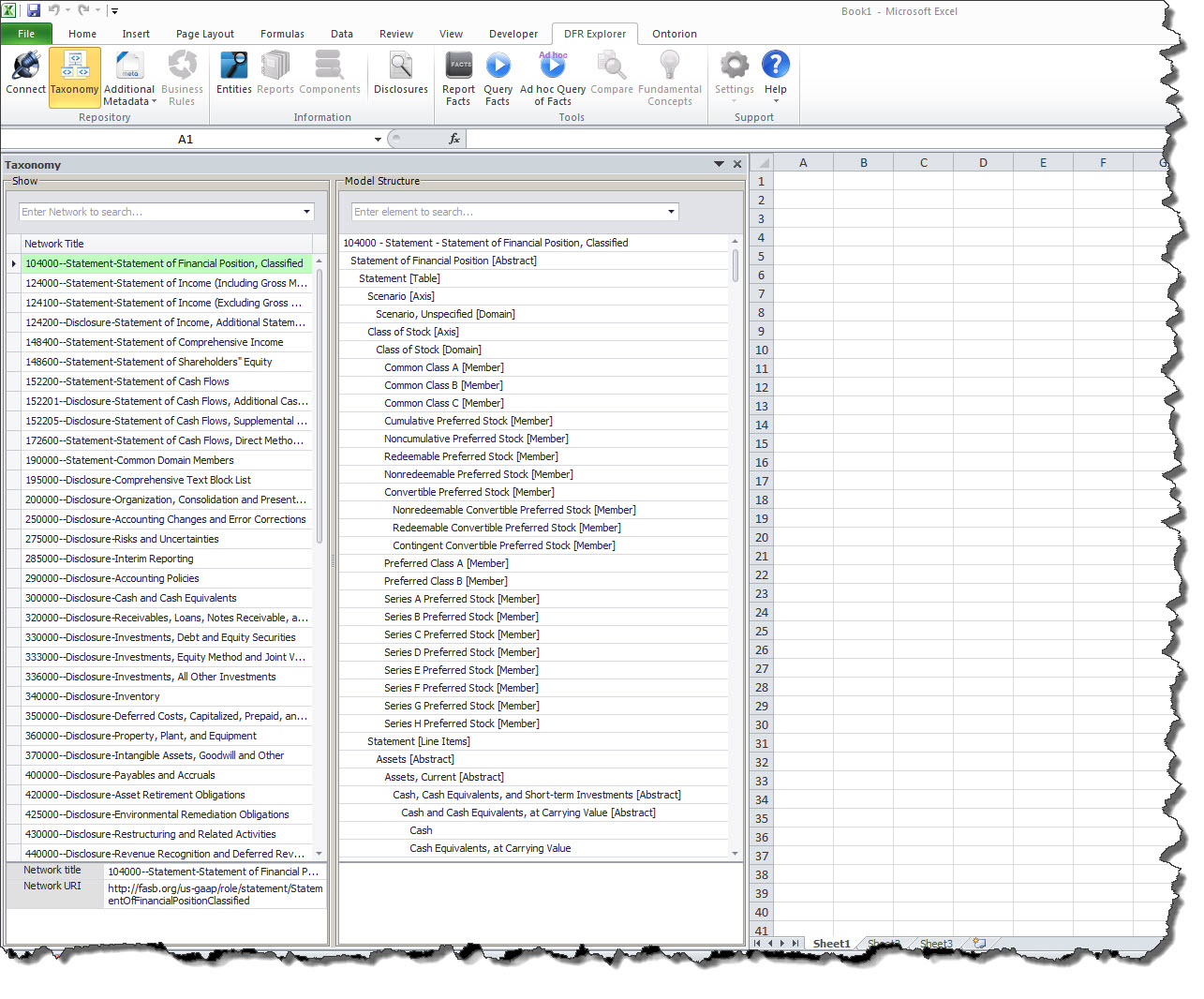Image resolution: width=1204 pixels, height=999 pixels.
Task: Select network 124000 Statement of Income
Action: tap(167, 283)
